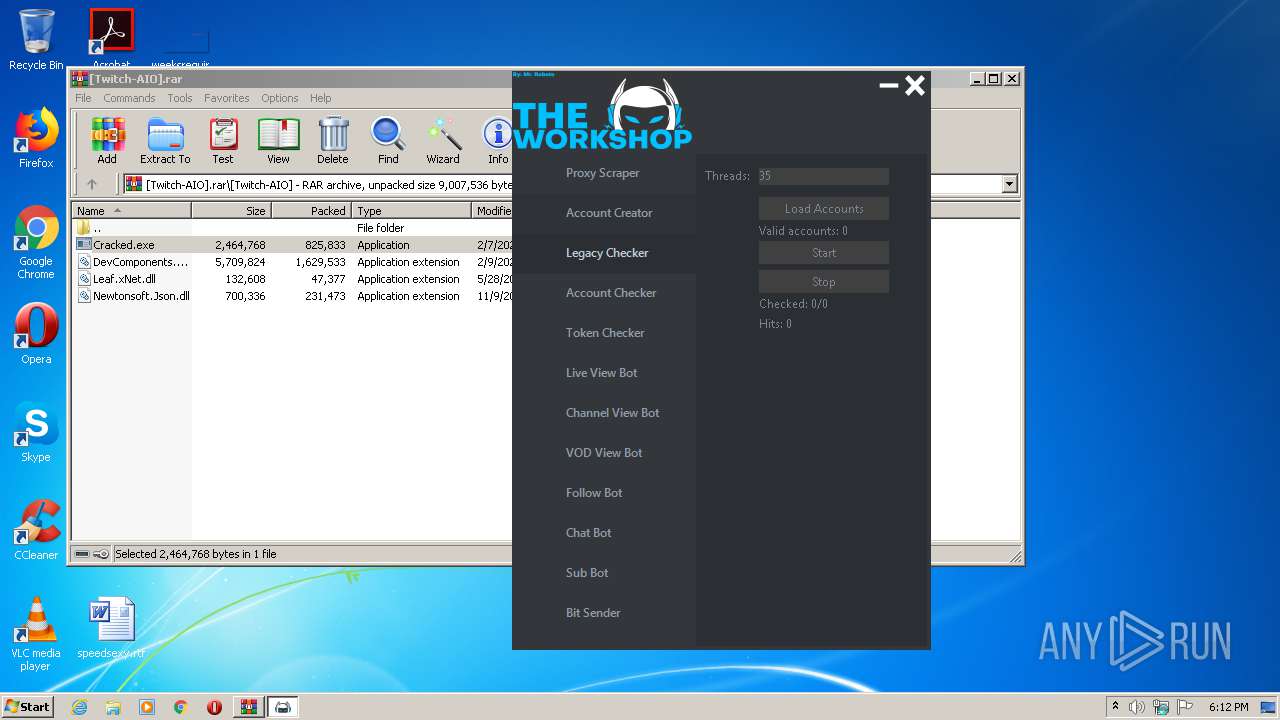The width and height of the screenshot is (1280, 720).
Task: Select the Acrobat desktop shortcut
Action: coord(112,38)
